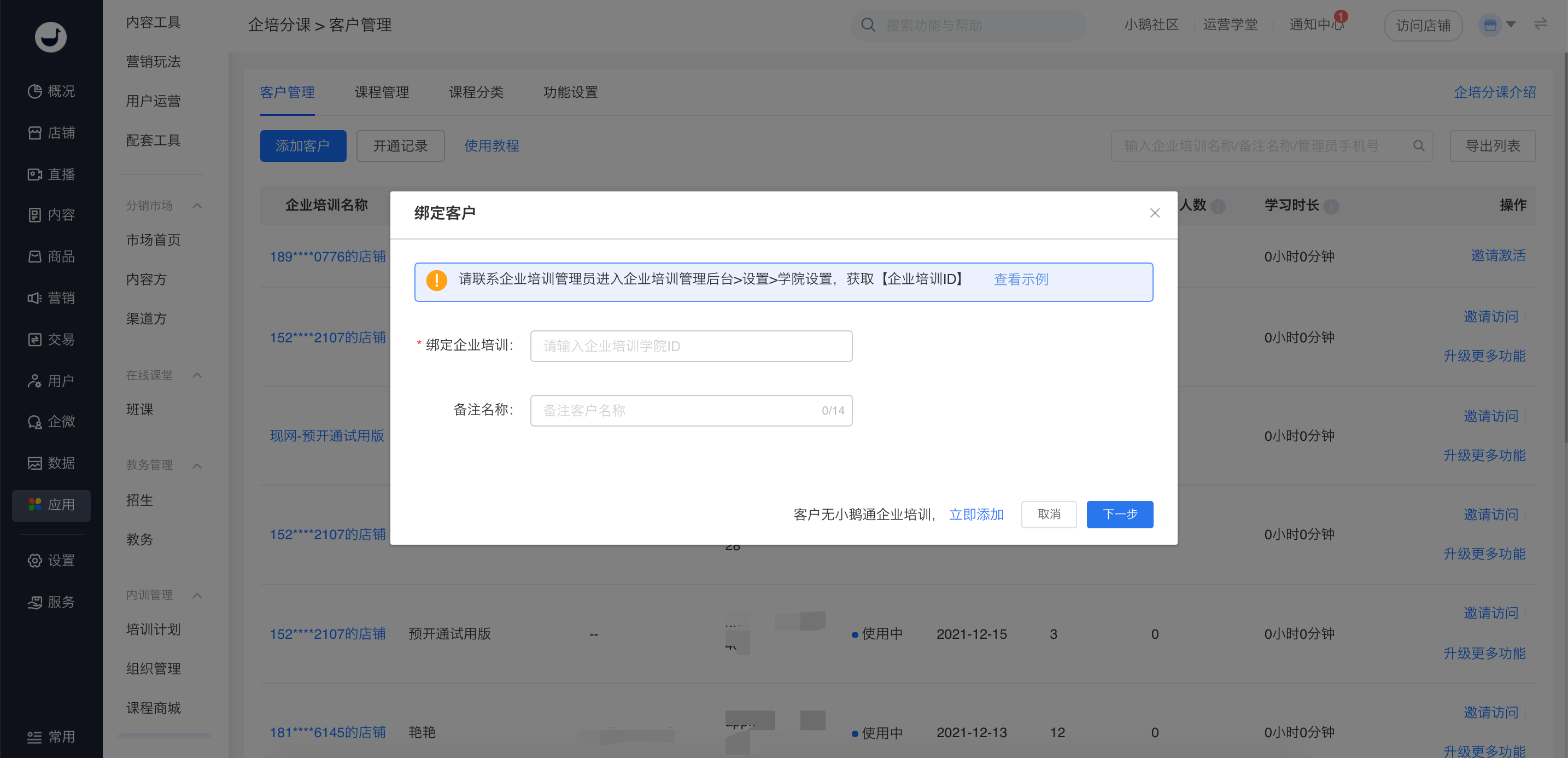
Task: Go to 班课
Action: [x=139, y=410]
